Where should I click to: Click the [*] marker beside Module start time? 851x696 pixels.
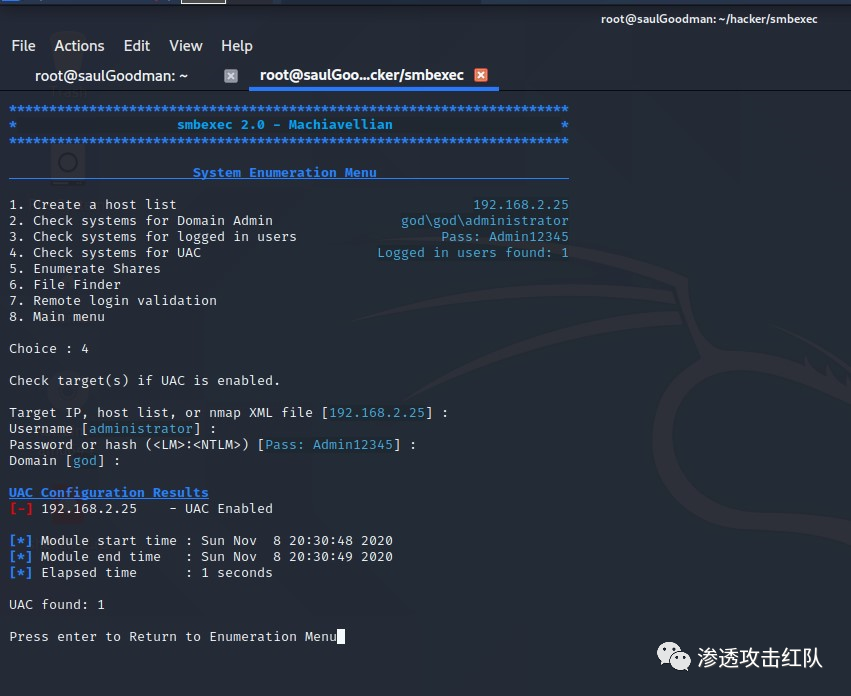pyautogui.click(x=20, y=541)
